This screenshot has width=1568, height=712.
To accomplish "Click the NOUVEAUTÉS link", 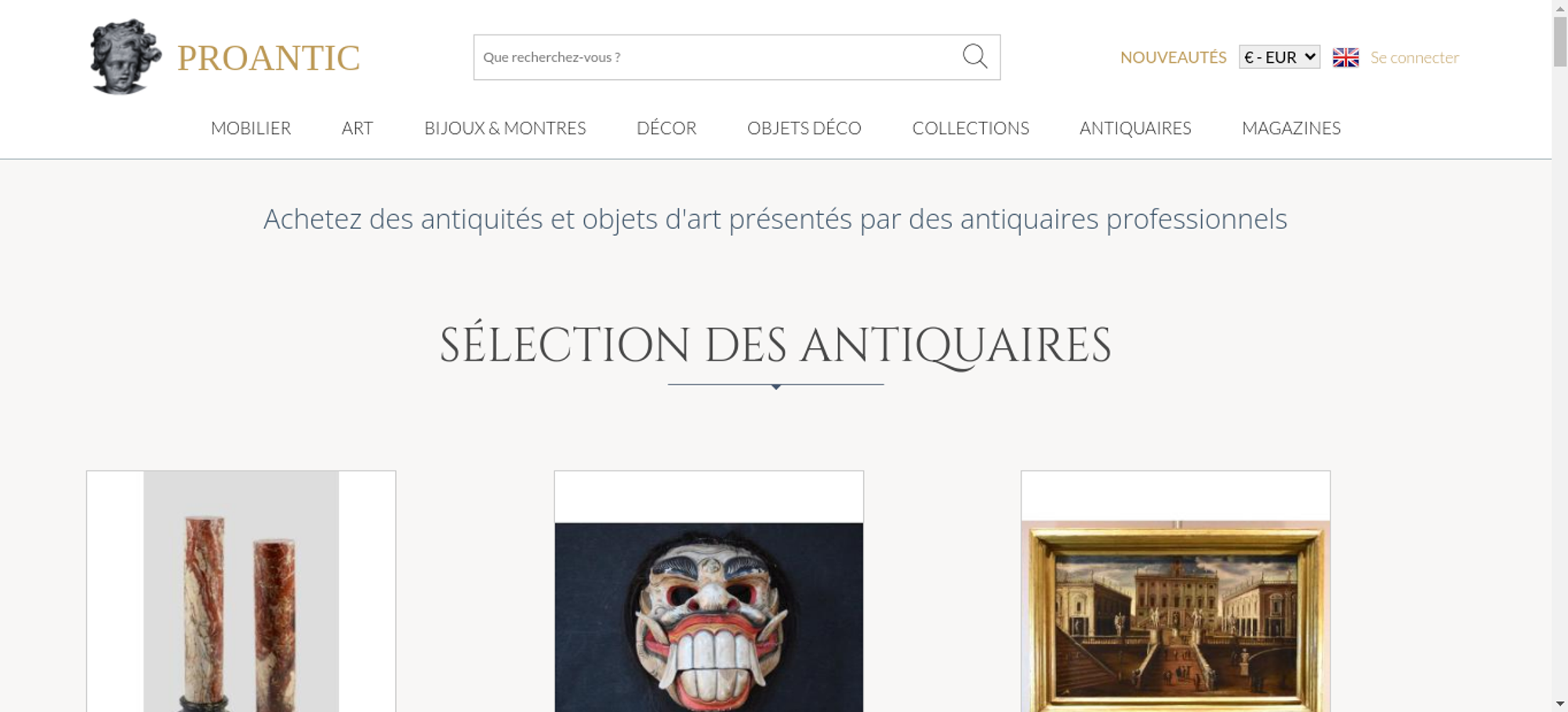I will 1173,57.
